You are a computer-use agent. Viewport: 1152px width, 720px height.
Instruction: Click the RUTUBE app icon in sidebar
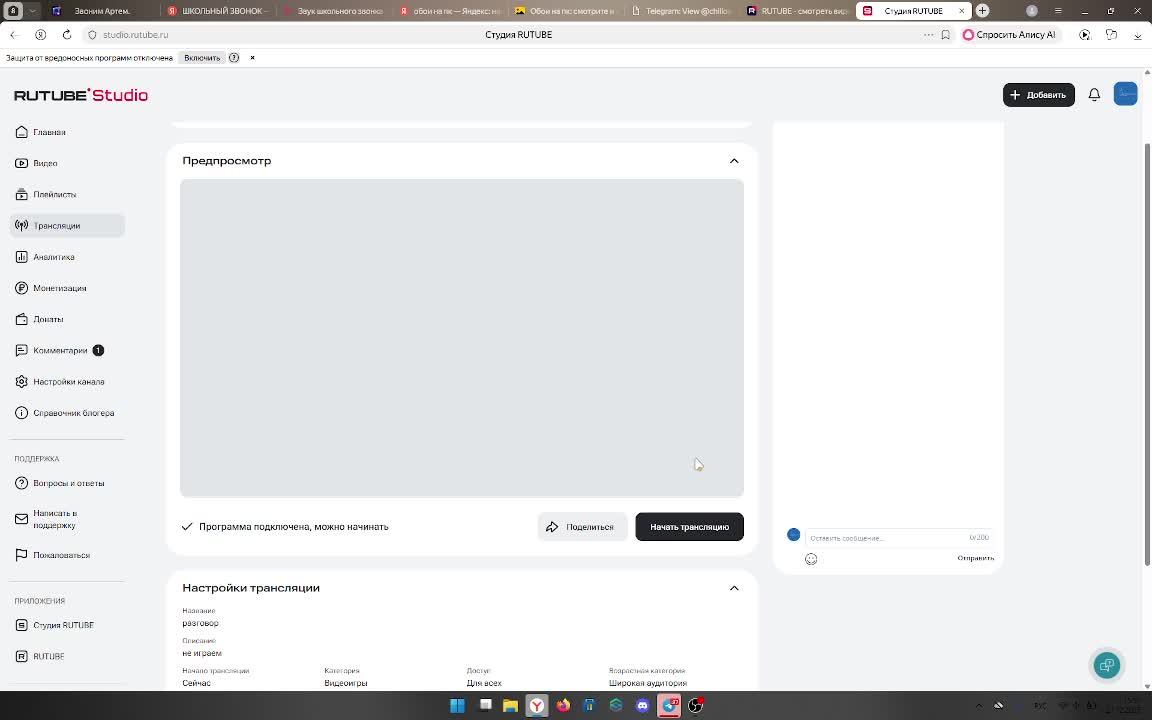point(21,656)
